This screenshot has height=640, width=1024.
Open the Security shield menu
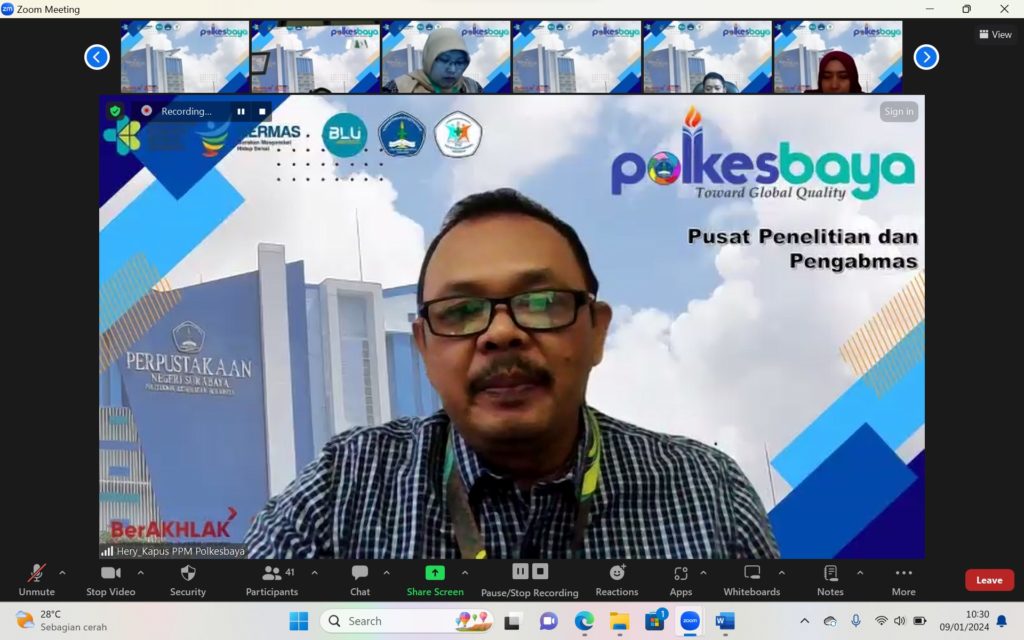tap(188, 580)
